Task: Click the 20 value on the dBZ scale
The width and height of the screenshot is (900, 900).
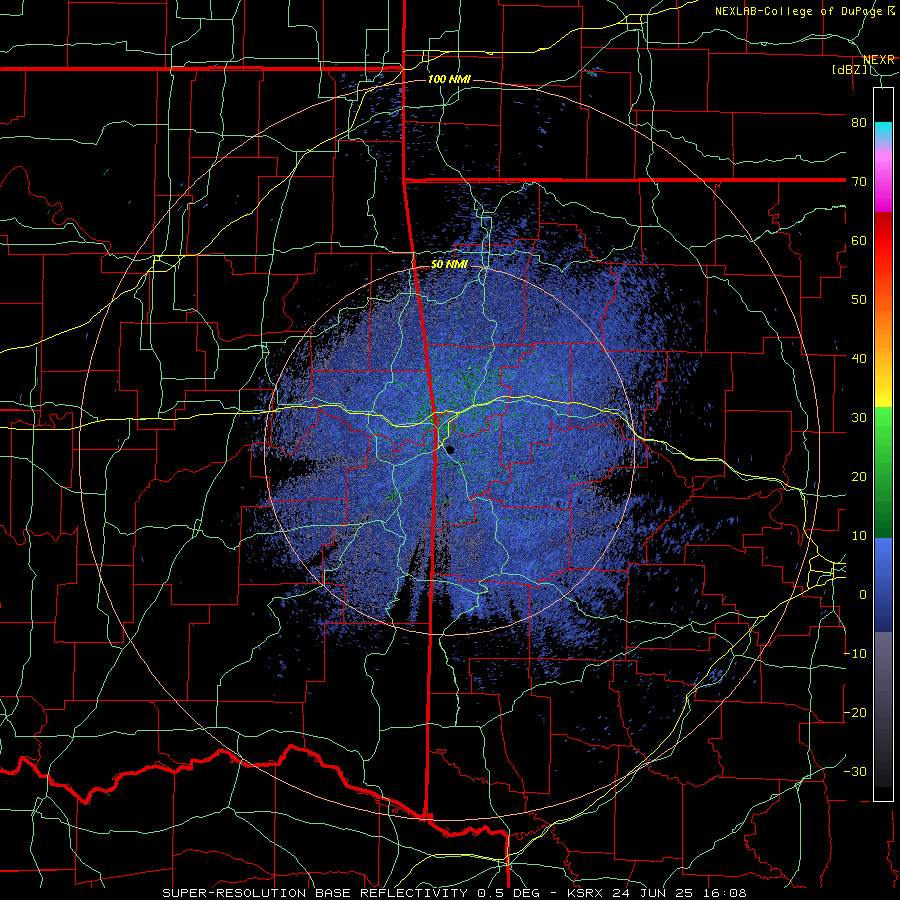Action: pos(859,477)
